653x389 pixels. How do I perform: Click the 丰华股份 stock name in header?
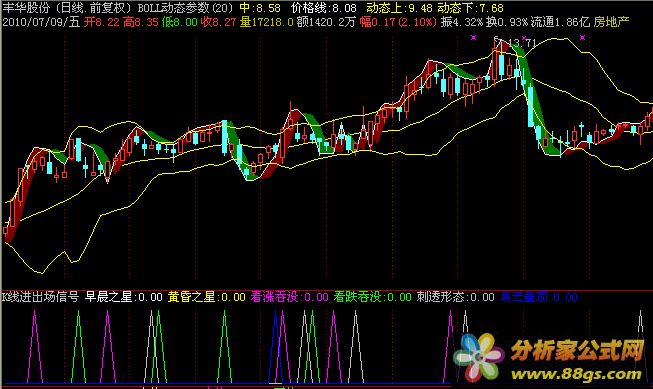pyautogui.click(x=26, y=8)
